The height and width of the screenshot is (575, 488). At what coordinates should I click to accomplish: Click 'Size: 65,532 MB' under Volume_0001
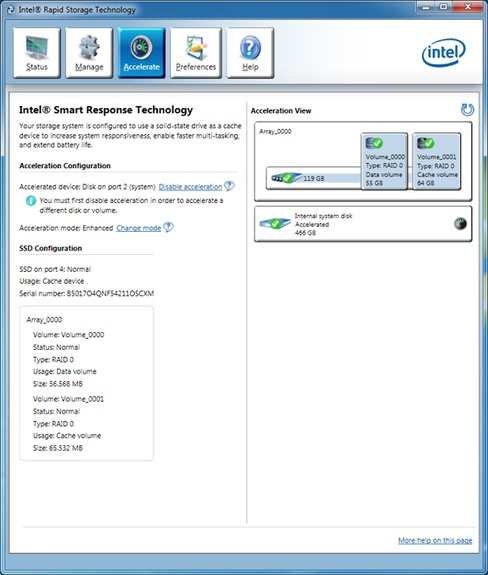(x=58, y=448)
